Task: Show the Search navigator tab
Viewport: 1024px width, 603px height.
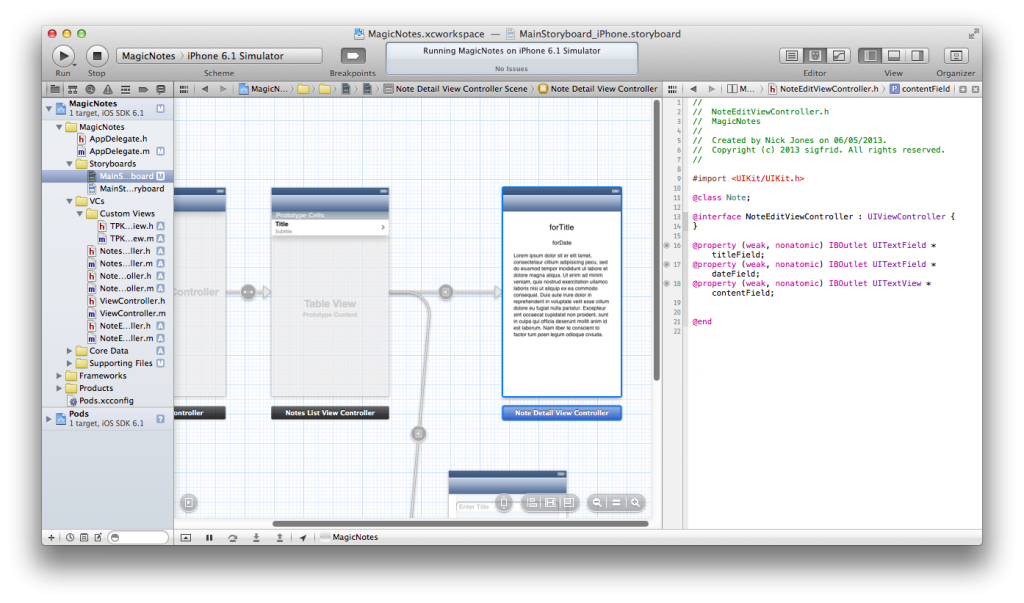Action: 90,90
